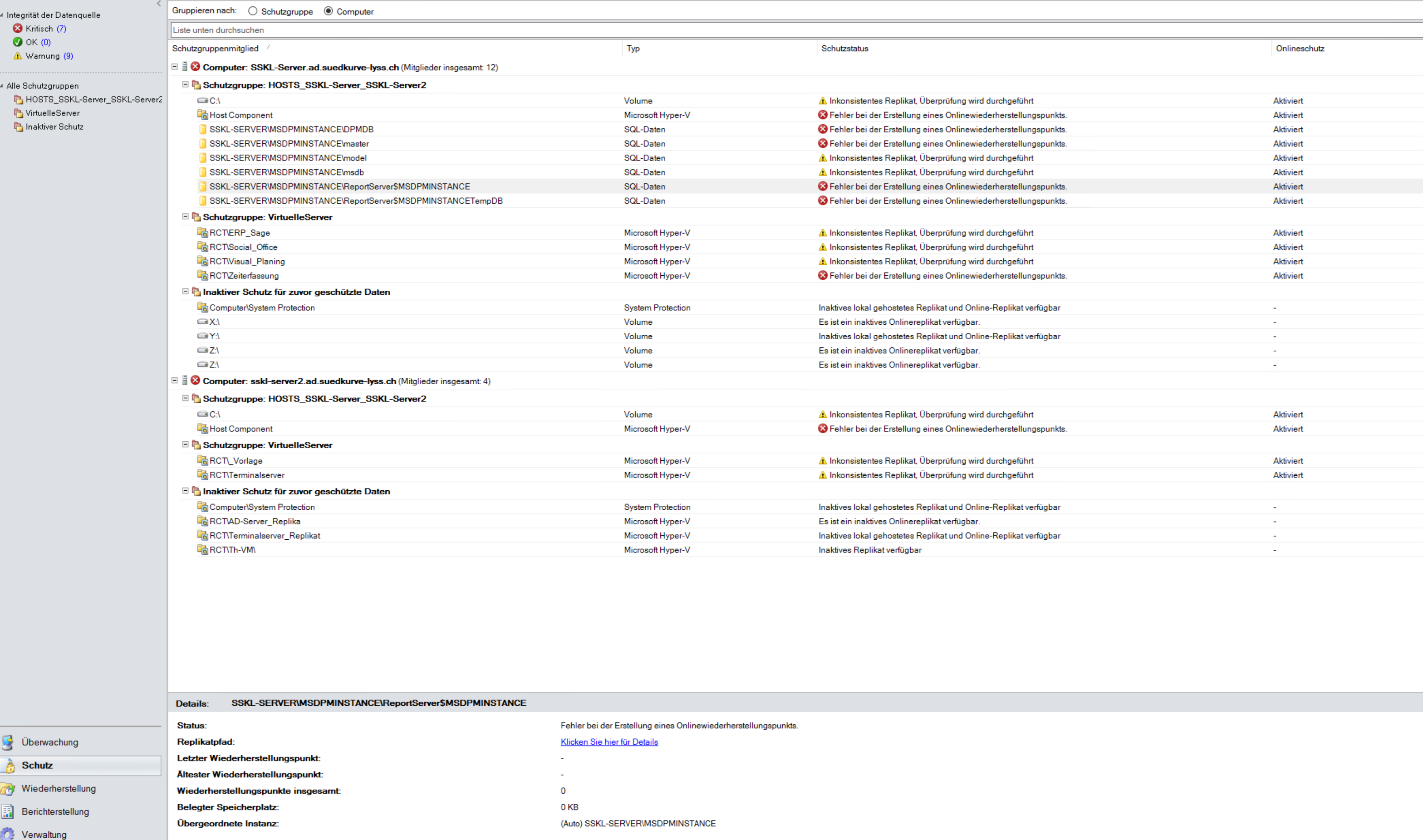Sort by Schutzgruppenmitglied column header
This screenshot has width=1423, height=840.
click(215, 49)
